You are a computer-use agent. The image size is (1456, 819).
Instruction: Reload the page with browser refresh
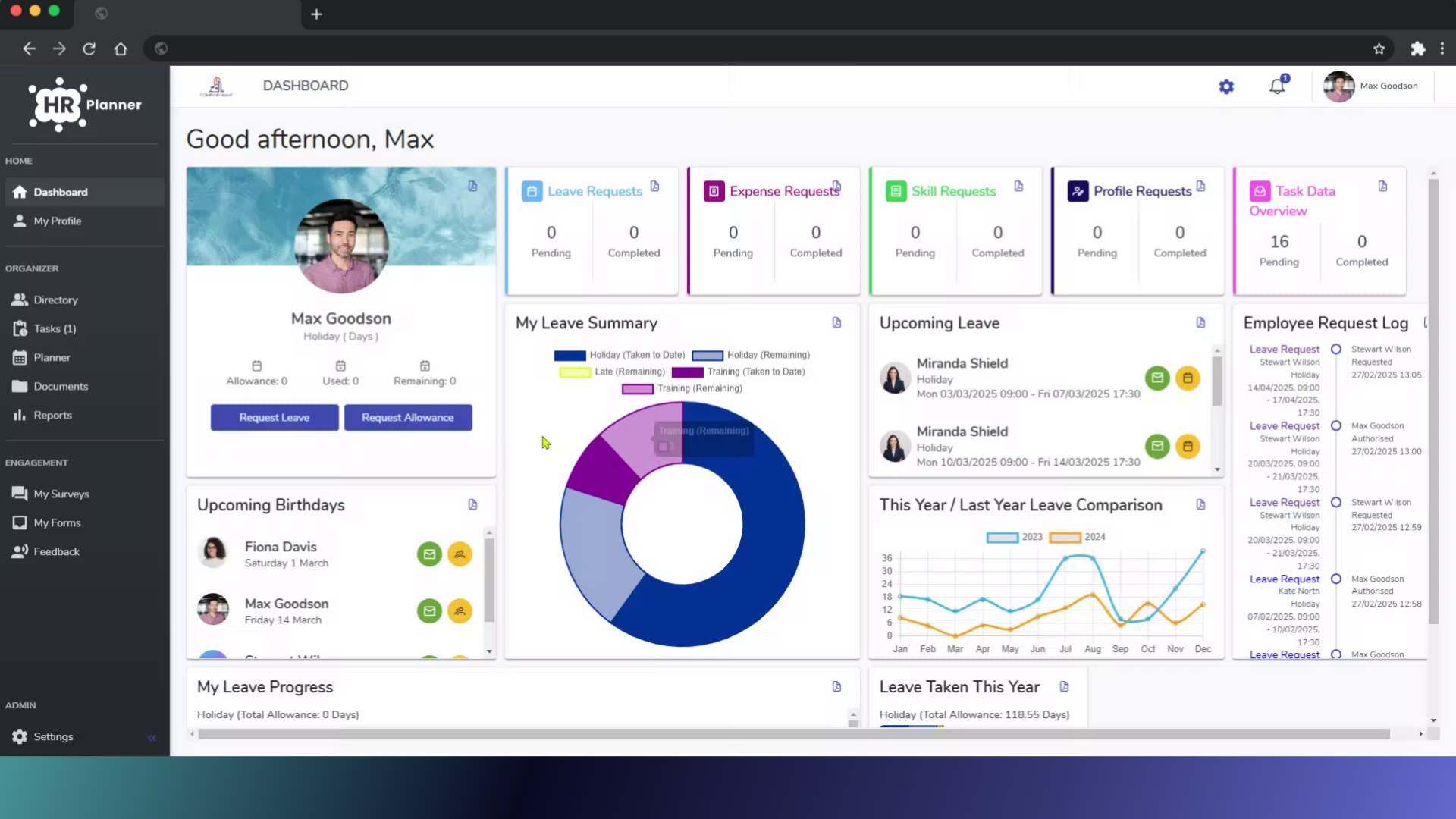point(89,49)
